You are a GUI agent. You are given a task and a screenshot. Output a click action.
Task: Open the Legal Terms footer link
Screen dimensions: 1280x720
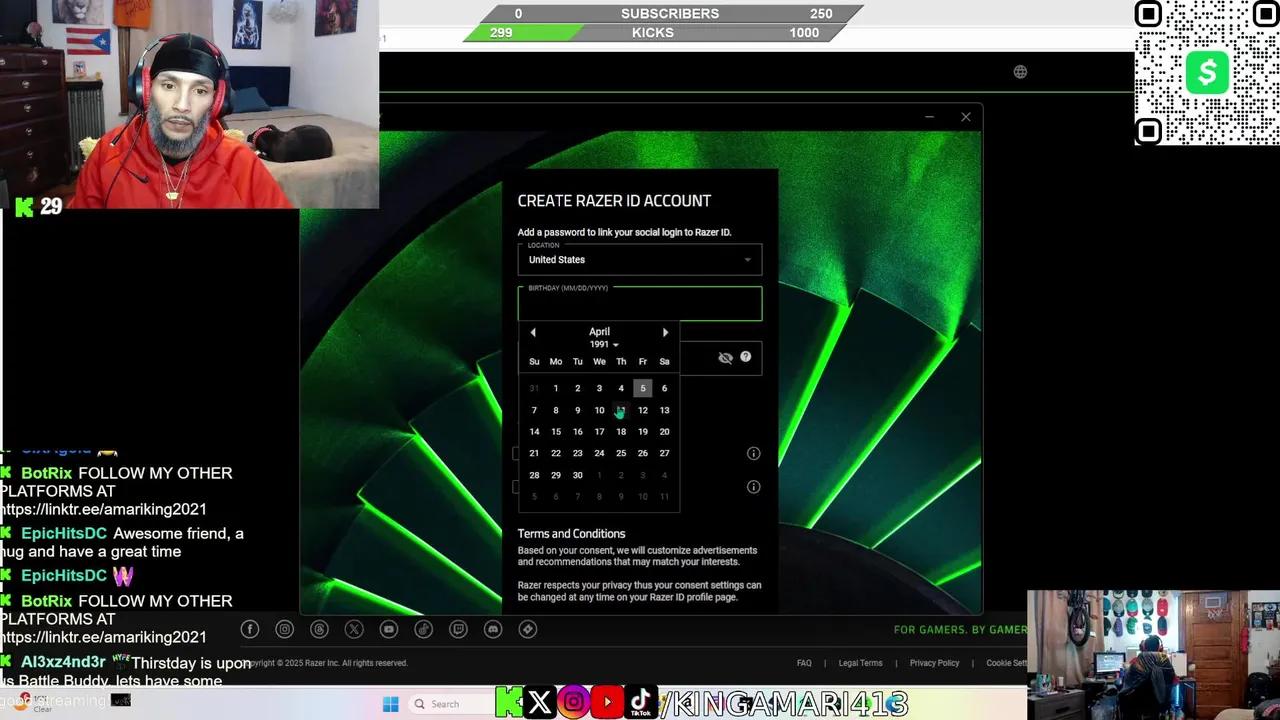(860, 663)
